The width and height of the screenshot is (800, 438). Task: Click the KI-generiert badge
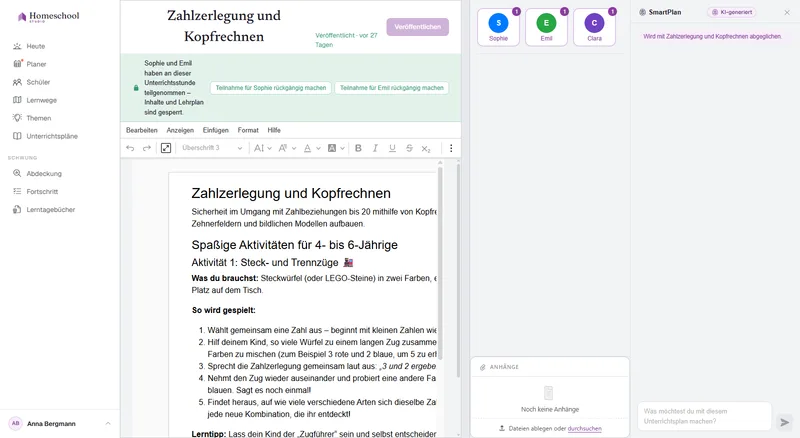pos(732,12)
